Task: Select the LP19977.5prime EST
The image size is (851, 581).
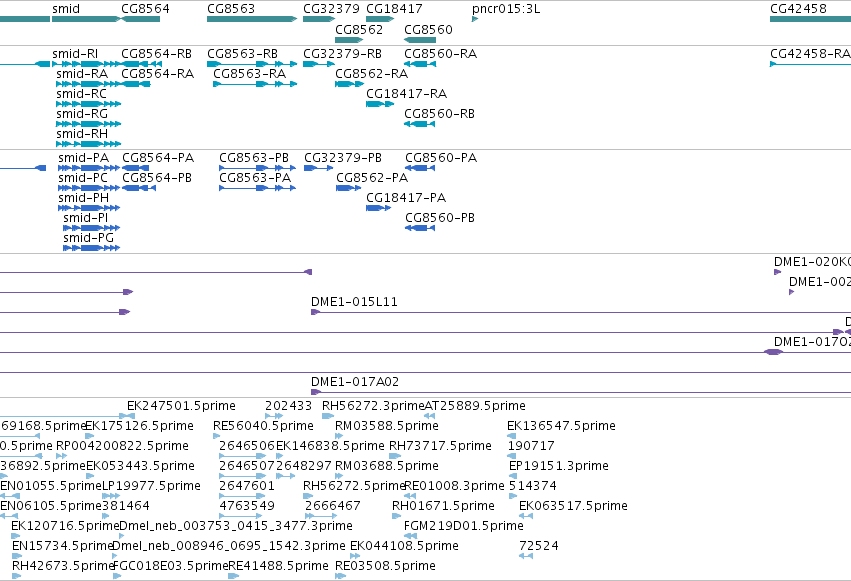Action: point(151,486)
